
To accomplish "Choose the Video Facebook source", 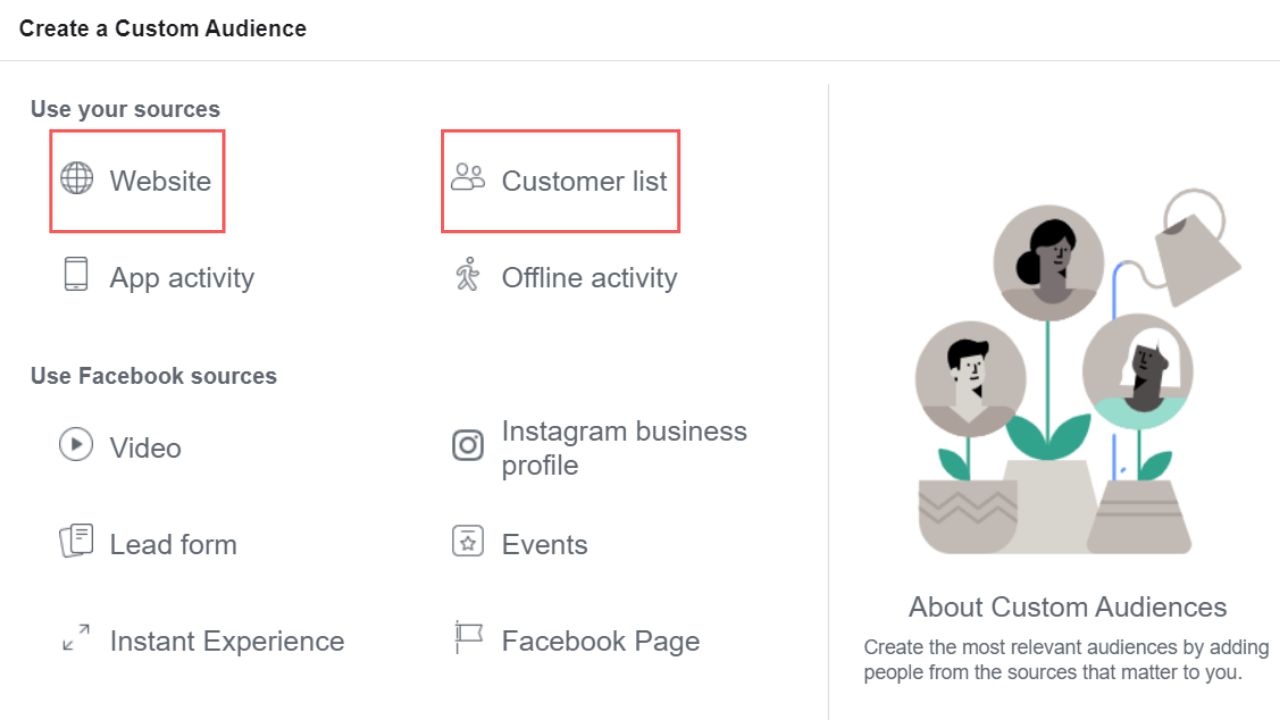I will 146,448.
